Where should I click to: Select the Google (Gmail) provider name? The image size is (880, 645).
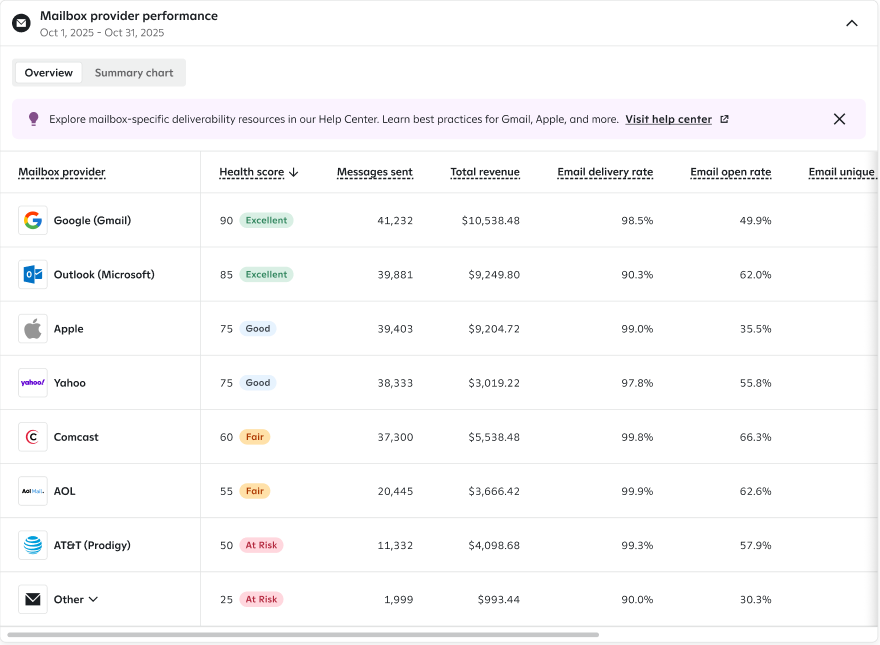point(92,220)
